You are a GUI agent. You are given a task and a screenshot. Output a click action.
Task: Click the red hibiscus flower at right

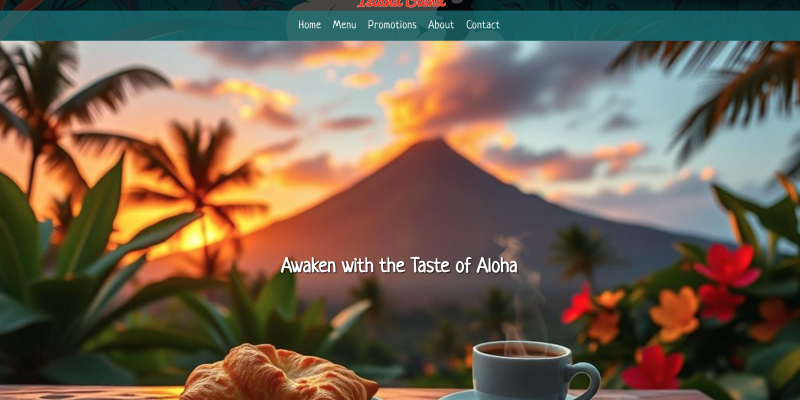tap(727, 265)
